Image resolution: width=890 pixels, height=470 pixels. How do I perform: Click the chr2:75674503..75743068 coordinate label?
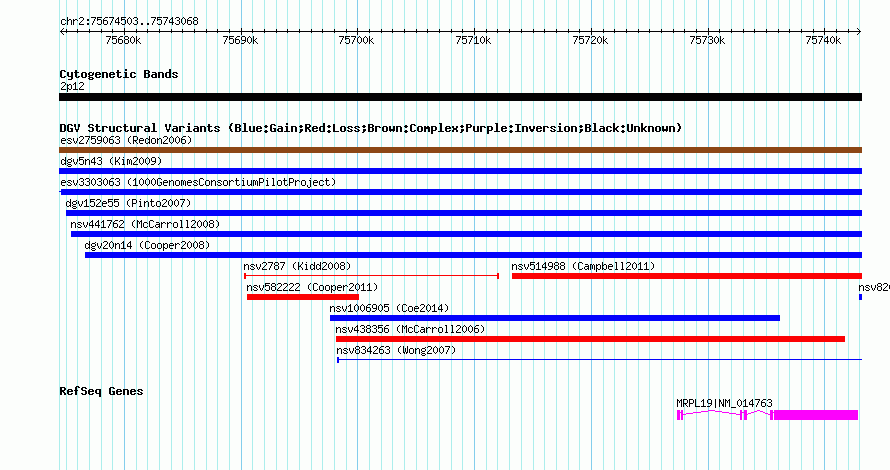[129, 22]
